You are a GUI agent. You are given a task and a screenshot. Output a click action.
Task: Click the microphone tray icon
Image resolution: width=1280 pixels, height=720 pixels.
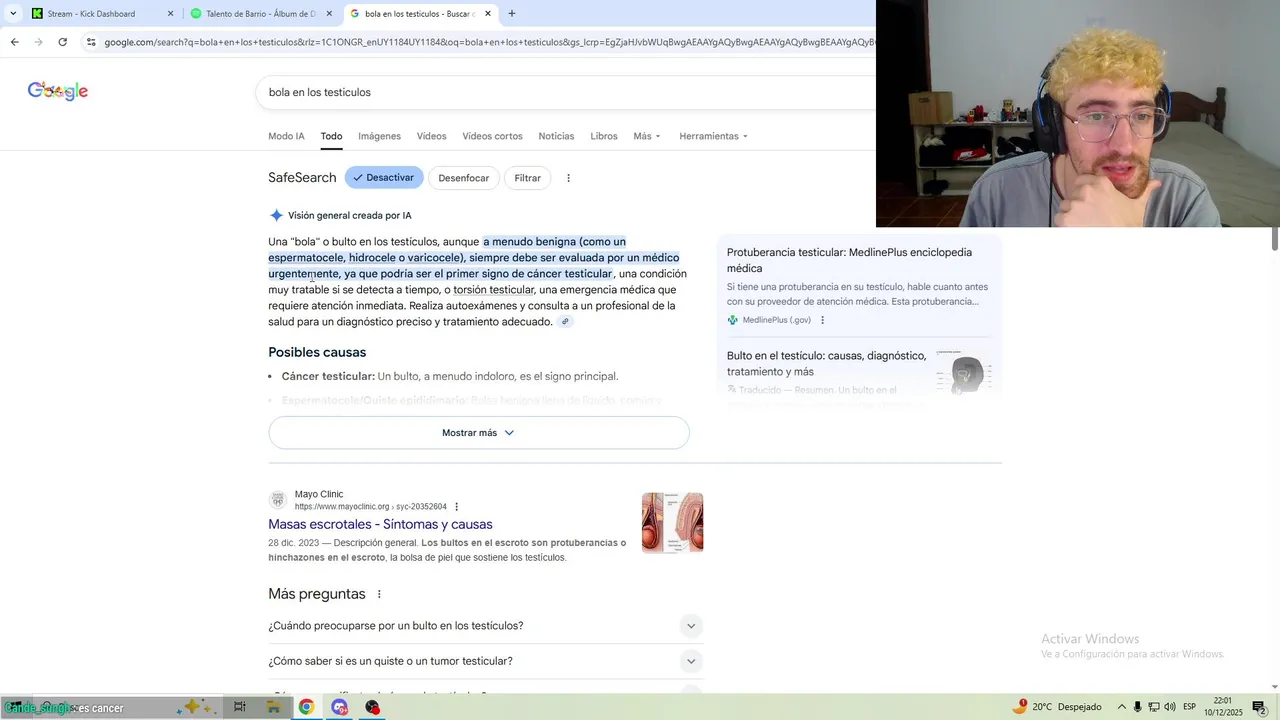(x=1137, y=707)
